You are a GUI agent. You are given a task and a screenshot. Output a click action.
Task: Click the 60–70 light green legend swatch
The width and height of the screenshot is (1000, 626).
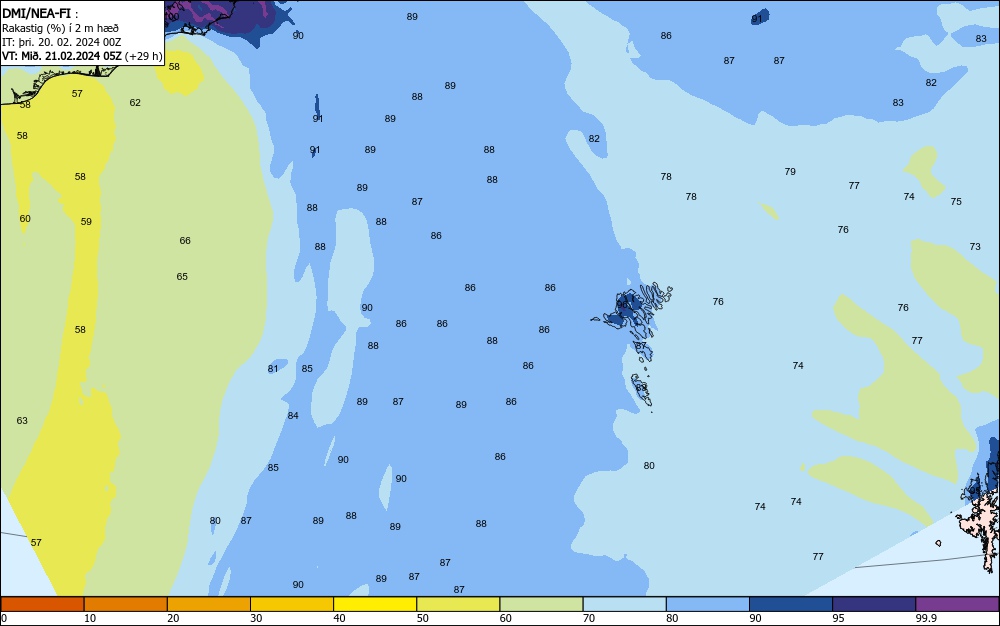point(541,604)
